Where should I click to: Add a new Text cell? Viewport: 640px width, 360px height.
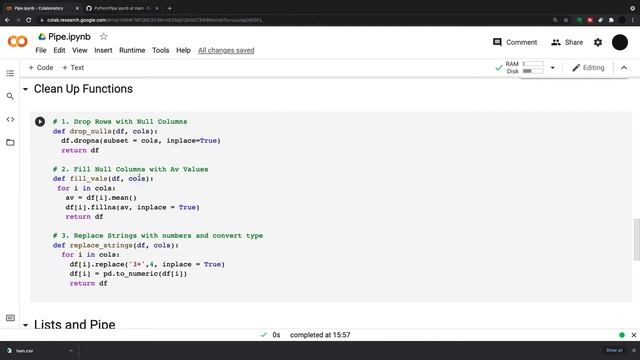coord(73,68)
